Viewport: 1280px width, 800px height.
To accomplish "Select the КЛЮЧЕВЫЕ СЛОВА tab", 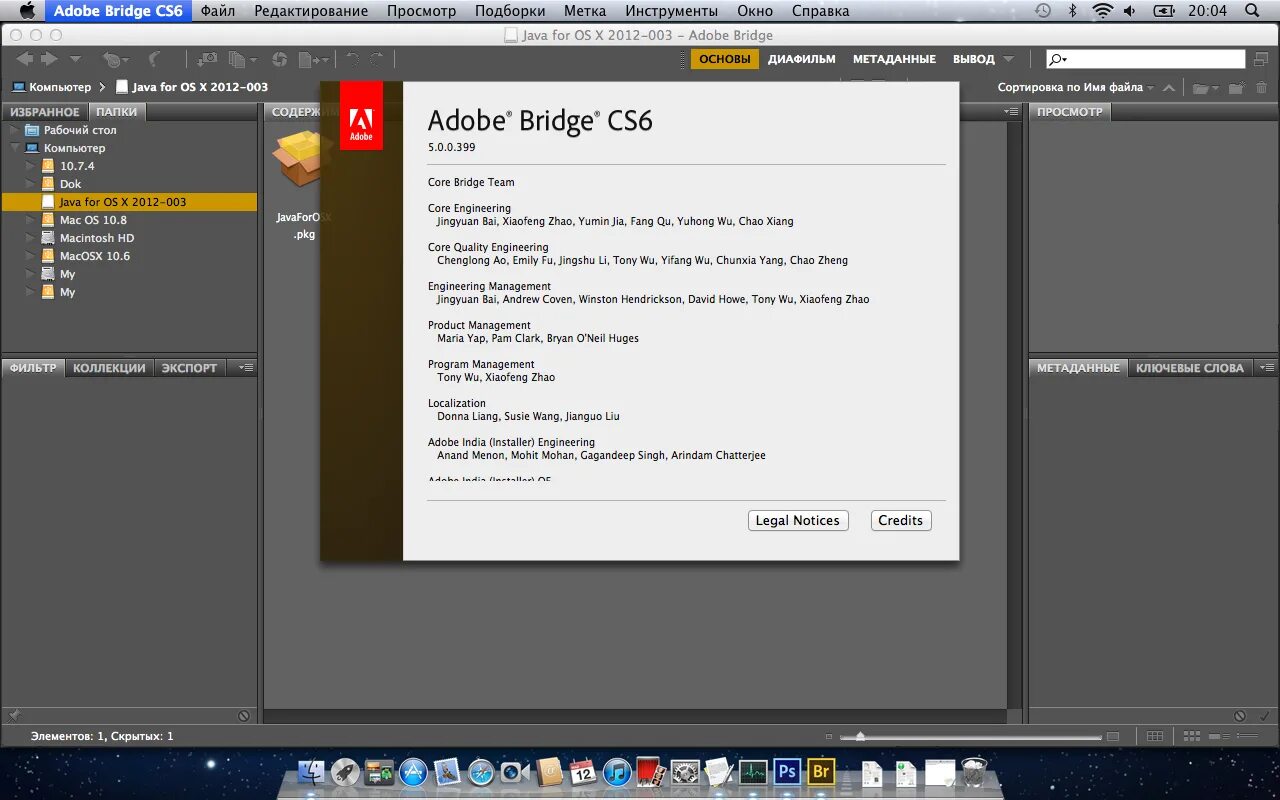I will [1189, 368].
